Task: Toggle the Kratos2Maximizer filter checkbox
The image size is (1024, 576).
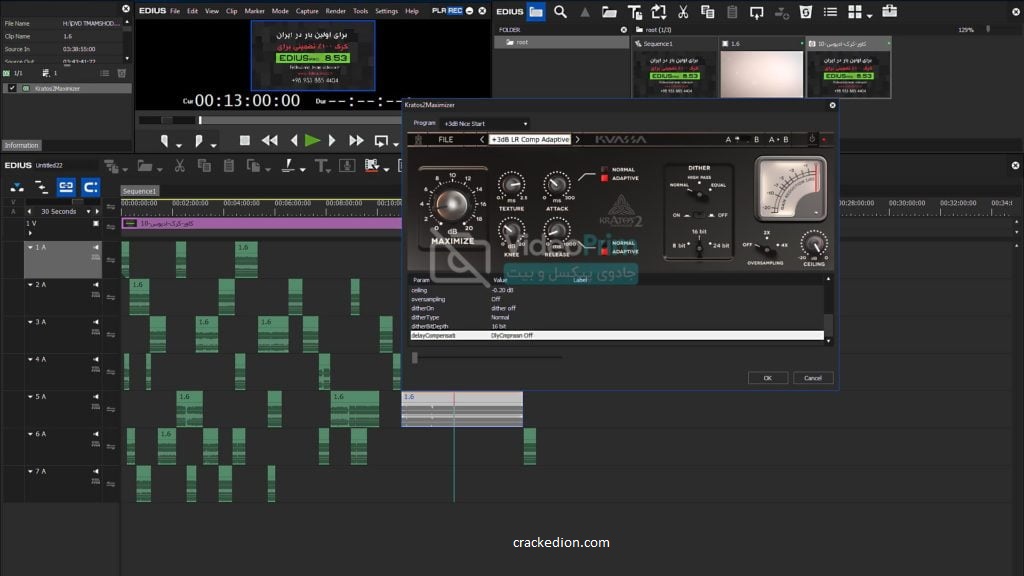Action: point(12,88)
